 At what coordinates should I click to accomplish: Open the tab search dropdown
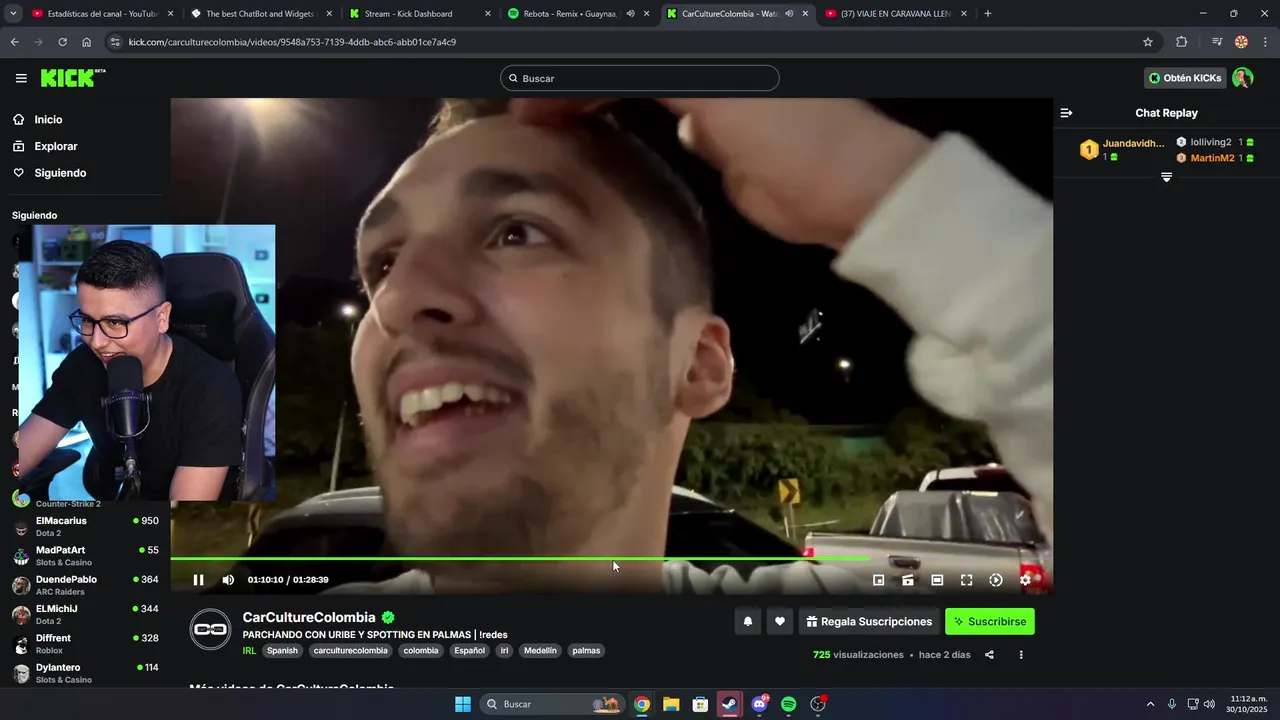pyautogui.click(x=13, y=14)
